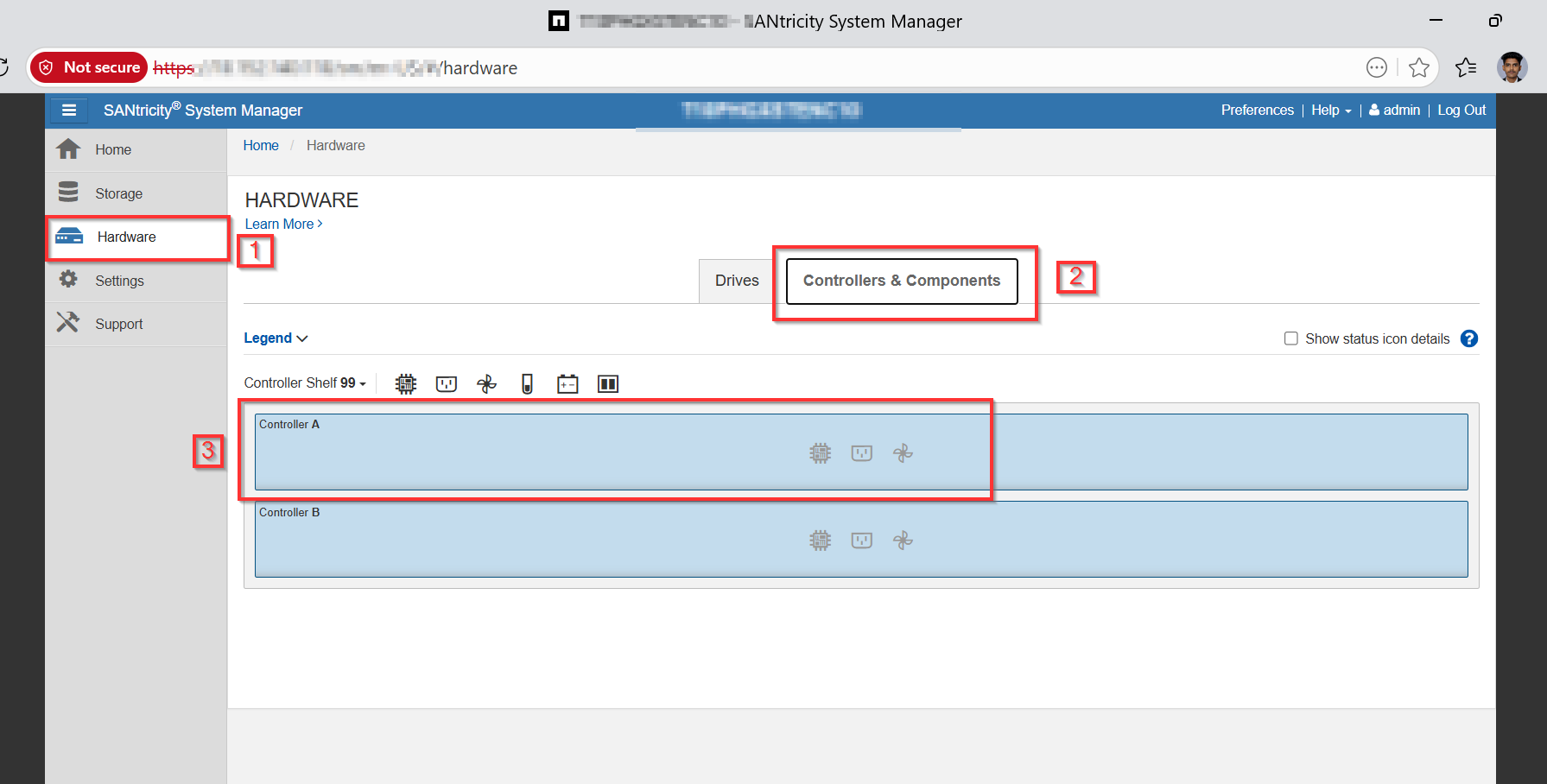Click the temperature sensor icon in the shelf toolbar
Viewport: 1547px width, 784px height.
click(527, 384)
